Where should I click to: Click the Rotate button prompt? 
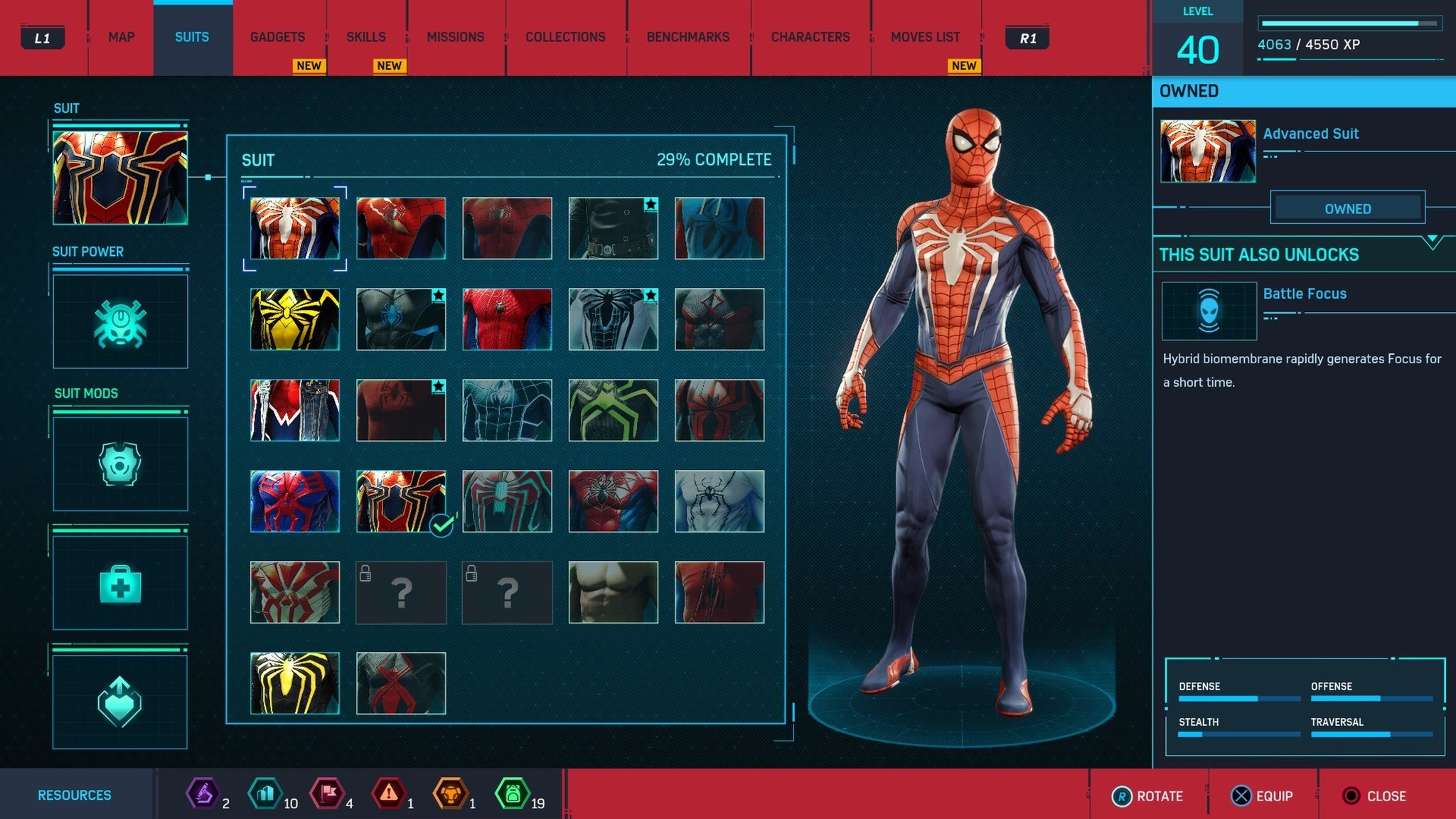click(1147, 796)
